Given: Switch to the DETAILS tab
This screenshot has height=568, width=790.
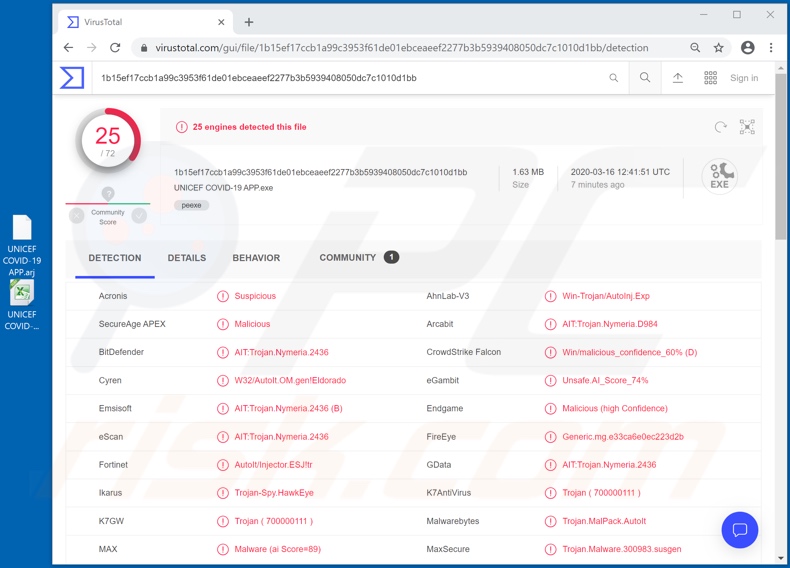Looking at the screenshot, I should click(187, 258).
